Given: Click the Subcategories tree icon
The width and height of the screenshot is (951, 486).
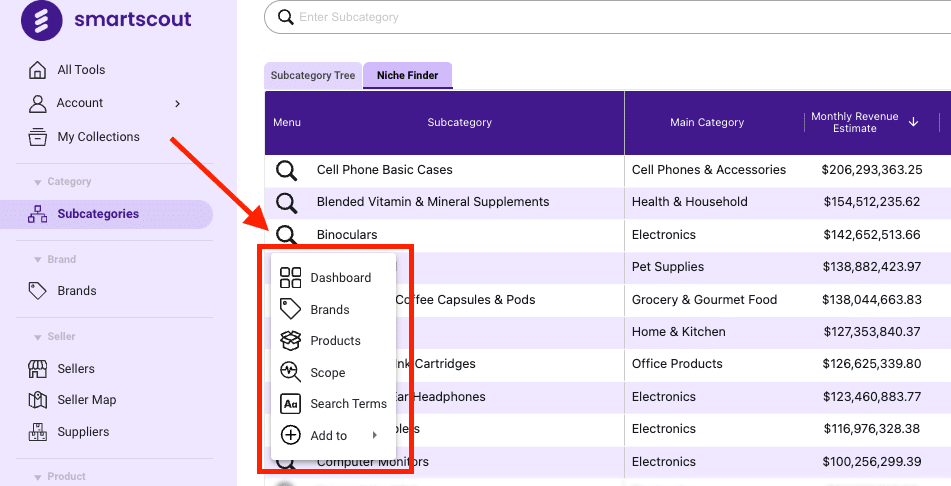Looking at the screenshot, I should (x=38, y=214).
